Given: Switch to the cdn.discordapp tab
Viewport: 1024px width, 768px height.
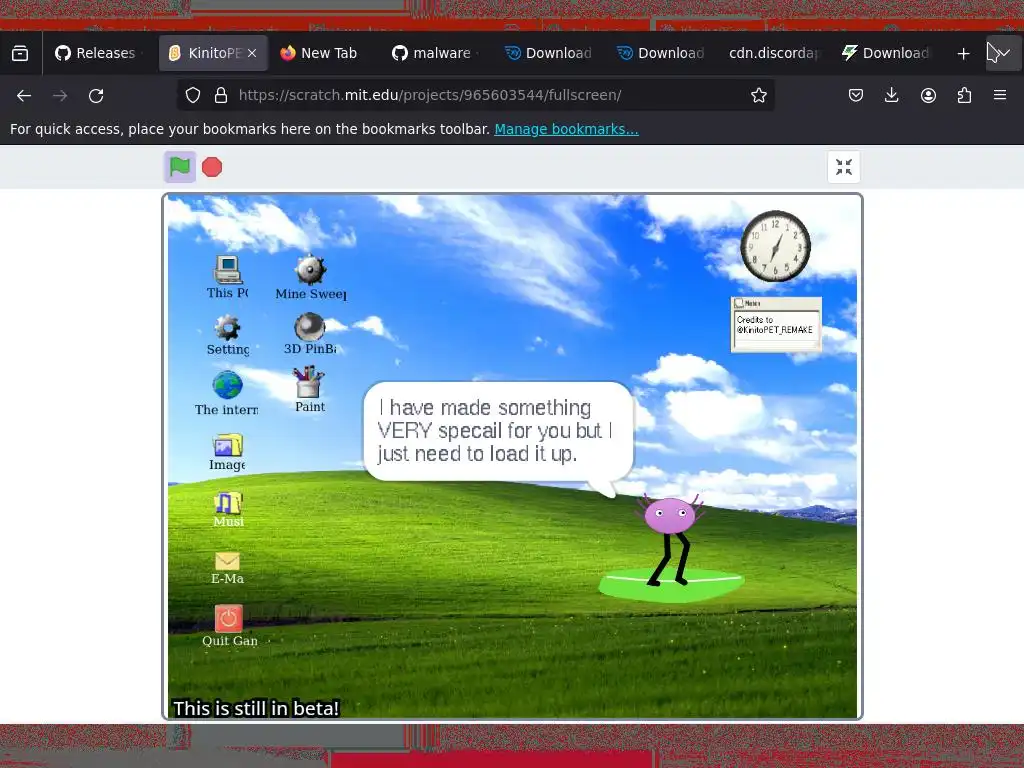Looking at the screenshot, I should 774,53.
